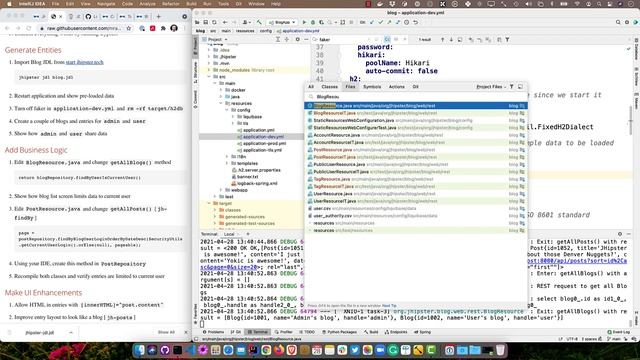The width and height of the screenshot is (640, 360).
Task: Go to next occurrence with down arrow in find bar
Action: (451, 40)
